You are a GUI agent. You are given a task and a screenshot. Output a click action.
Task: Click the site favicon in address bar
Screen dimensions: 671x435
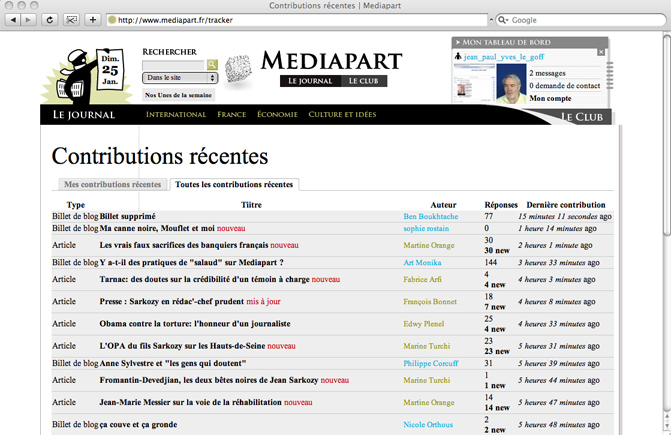coord(112,20)
